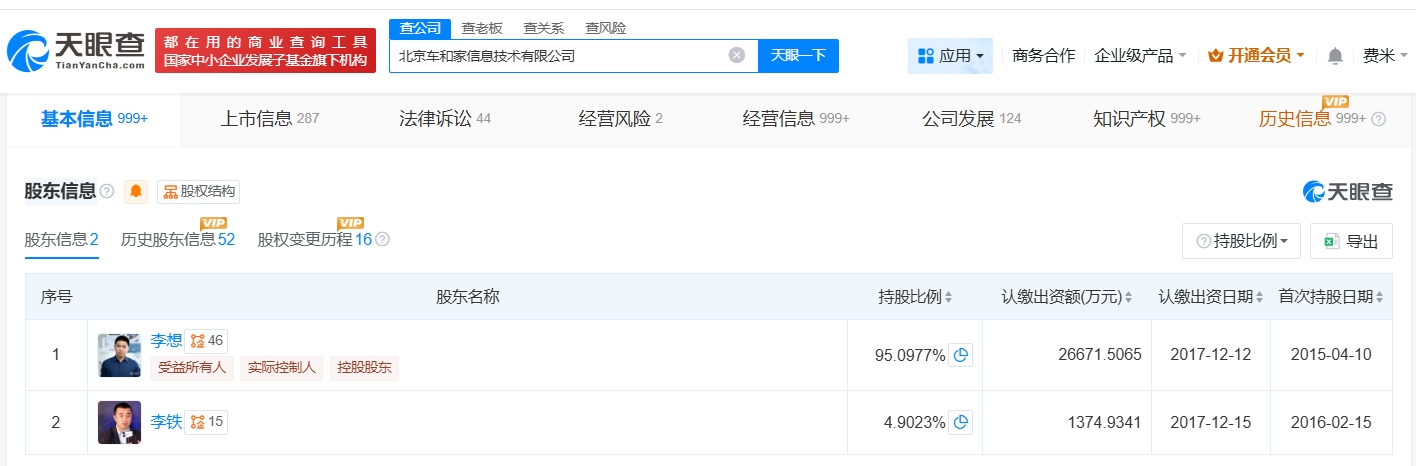Image resolution: width=1416 pixels, height=466 pixels.
Task: Expand 企业级产品 dropdown menu
Action: coord(1140,56)
